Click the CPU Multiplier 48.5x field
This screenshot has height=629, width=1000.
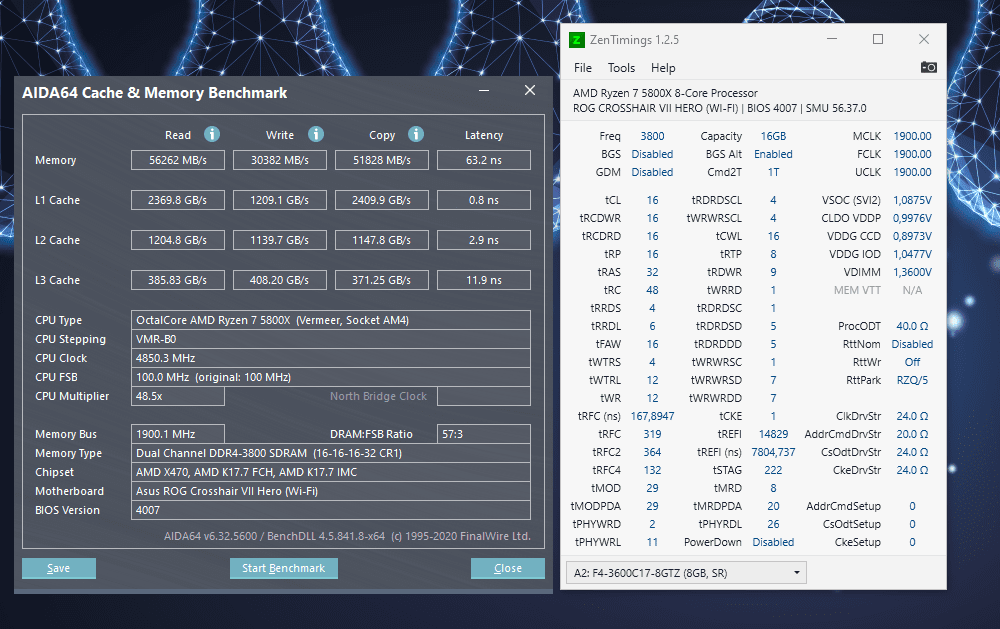[178, 396]
